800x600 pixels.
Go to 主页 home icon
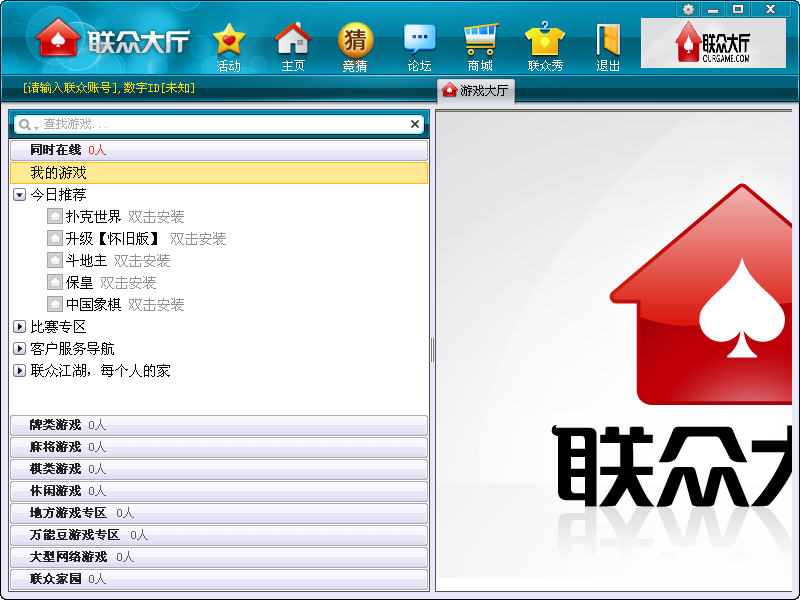coord(292,42)
